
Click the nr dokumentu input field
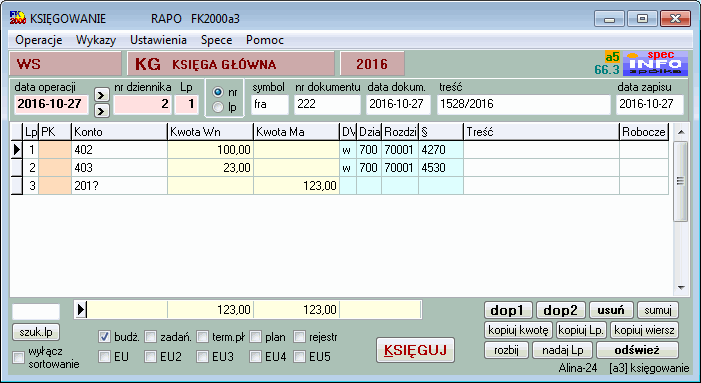pyautogui.click(x=327, y=104)
